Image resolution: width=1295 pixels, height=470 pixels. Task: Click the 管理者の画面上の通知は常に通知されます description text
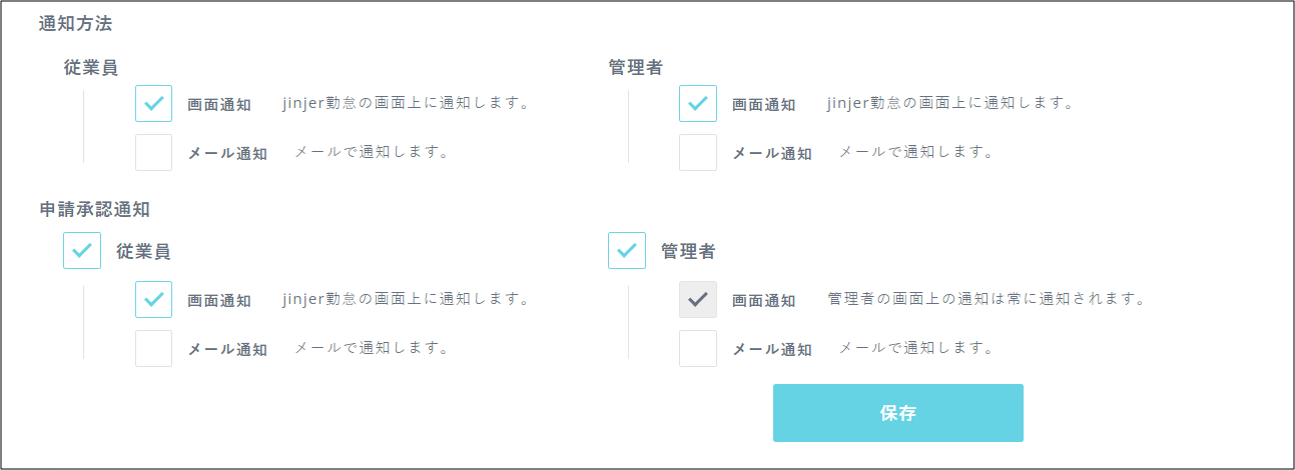coord(985,299)
